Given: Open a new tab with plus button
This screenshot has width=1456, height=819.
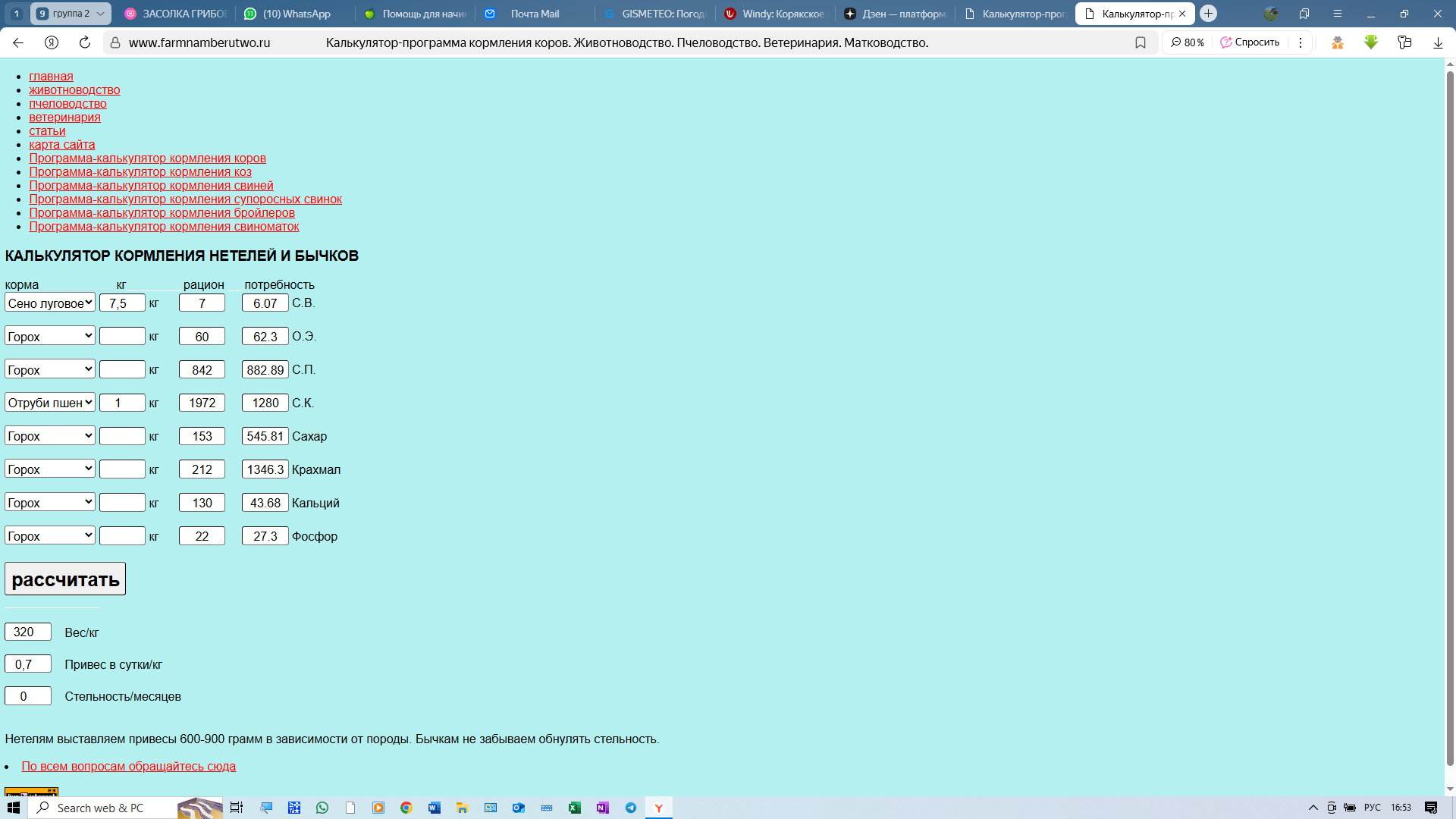Looking at the screenshot, I should [x=1209, y=14].
